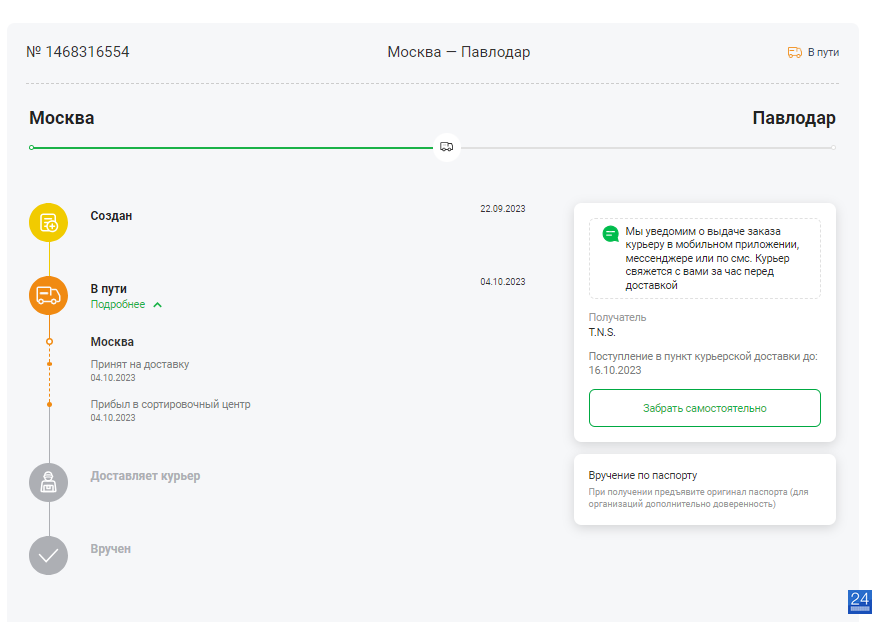Click the 'В пути' status label top-right
Image resolution: width=880 pixels, height=622 pixels.
[x=823, y=52]
